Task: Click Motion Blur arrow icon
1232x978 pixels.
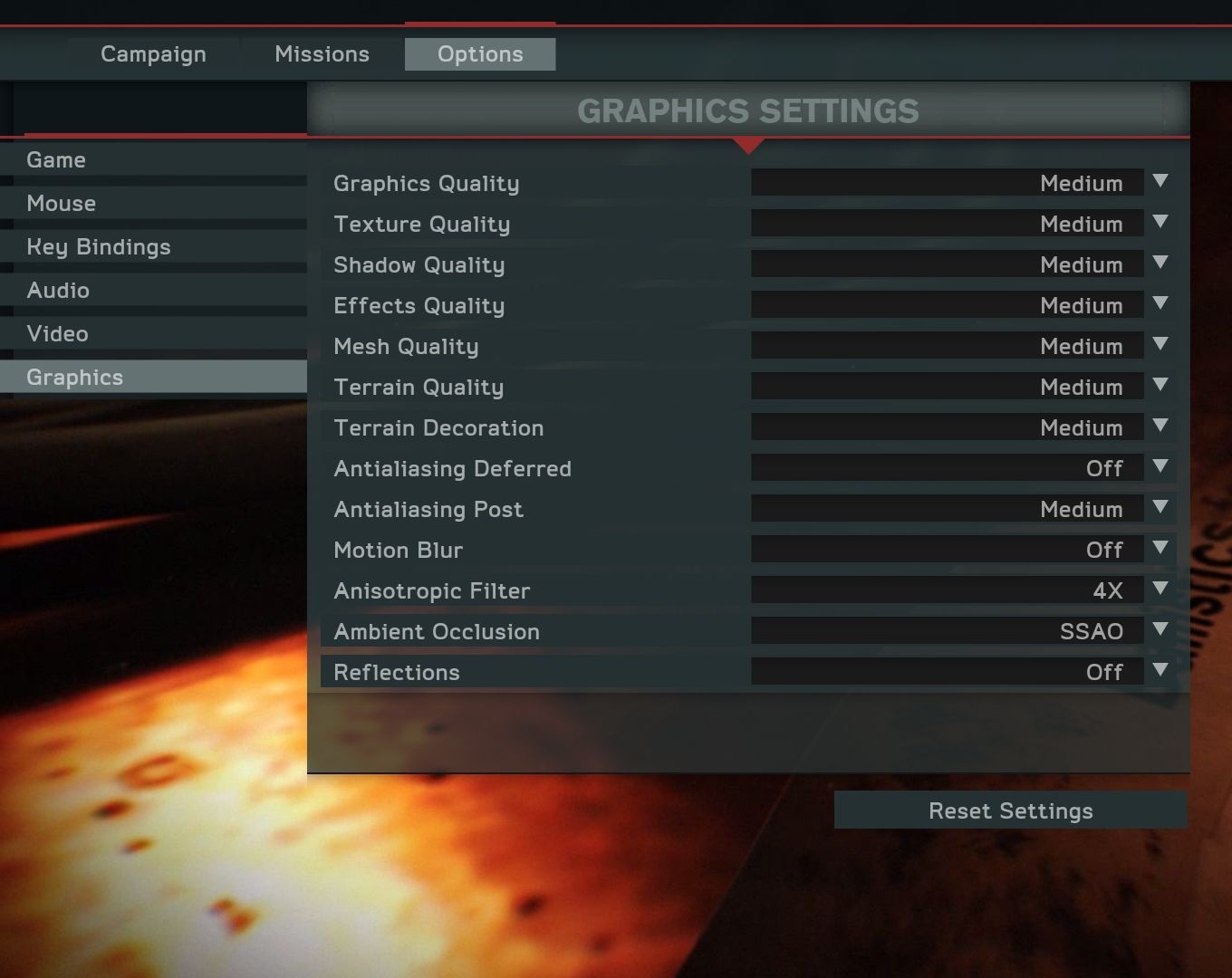Action: pyautogui.click(x=1160, y=548)
